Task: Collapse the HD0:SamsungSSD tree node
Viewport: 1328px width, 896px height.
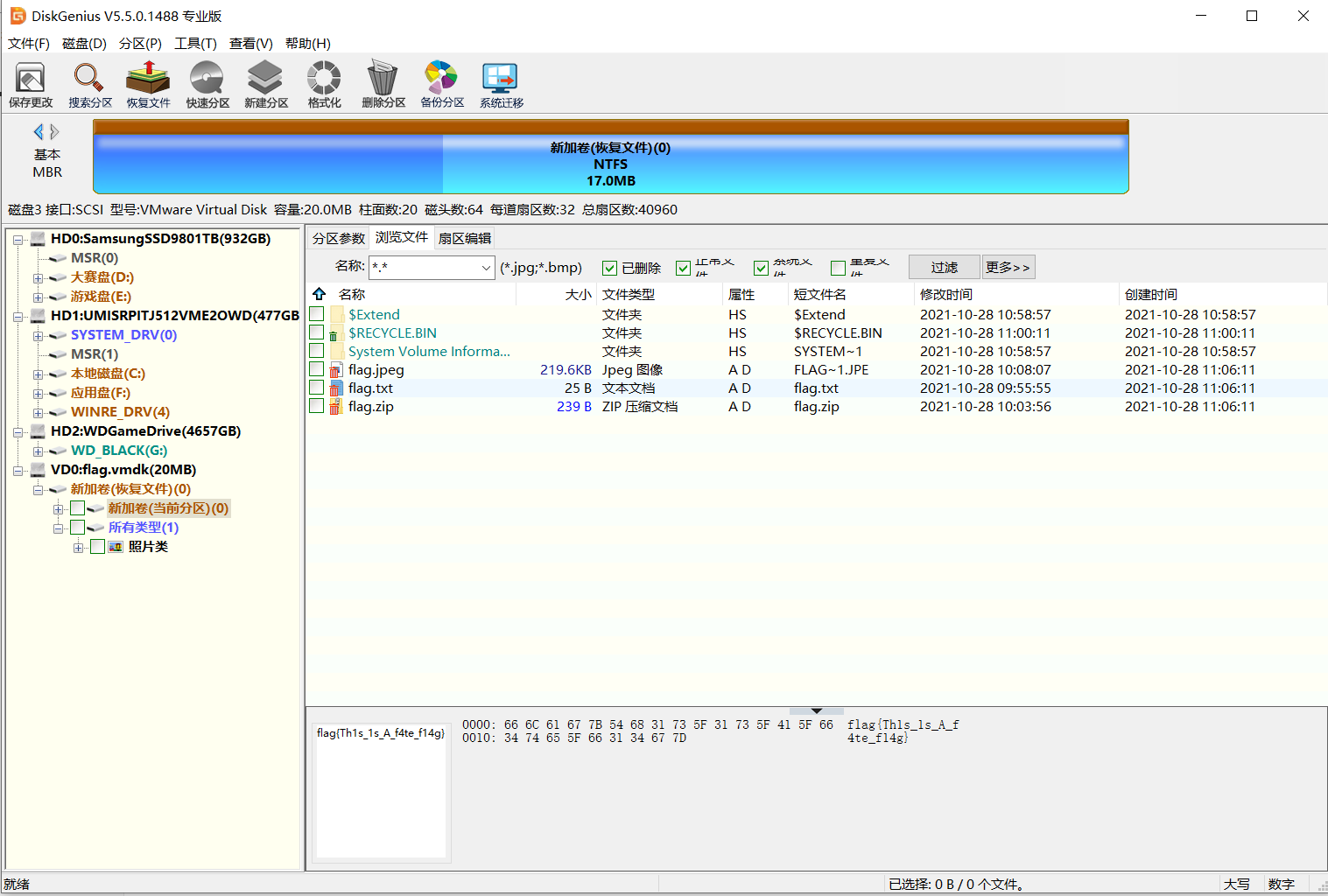Action: click(x=18, y=240)
